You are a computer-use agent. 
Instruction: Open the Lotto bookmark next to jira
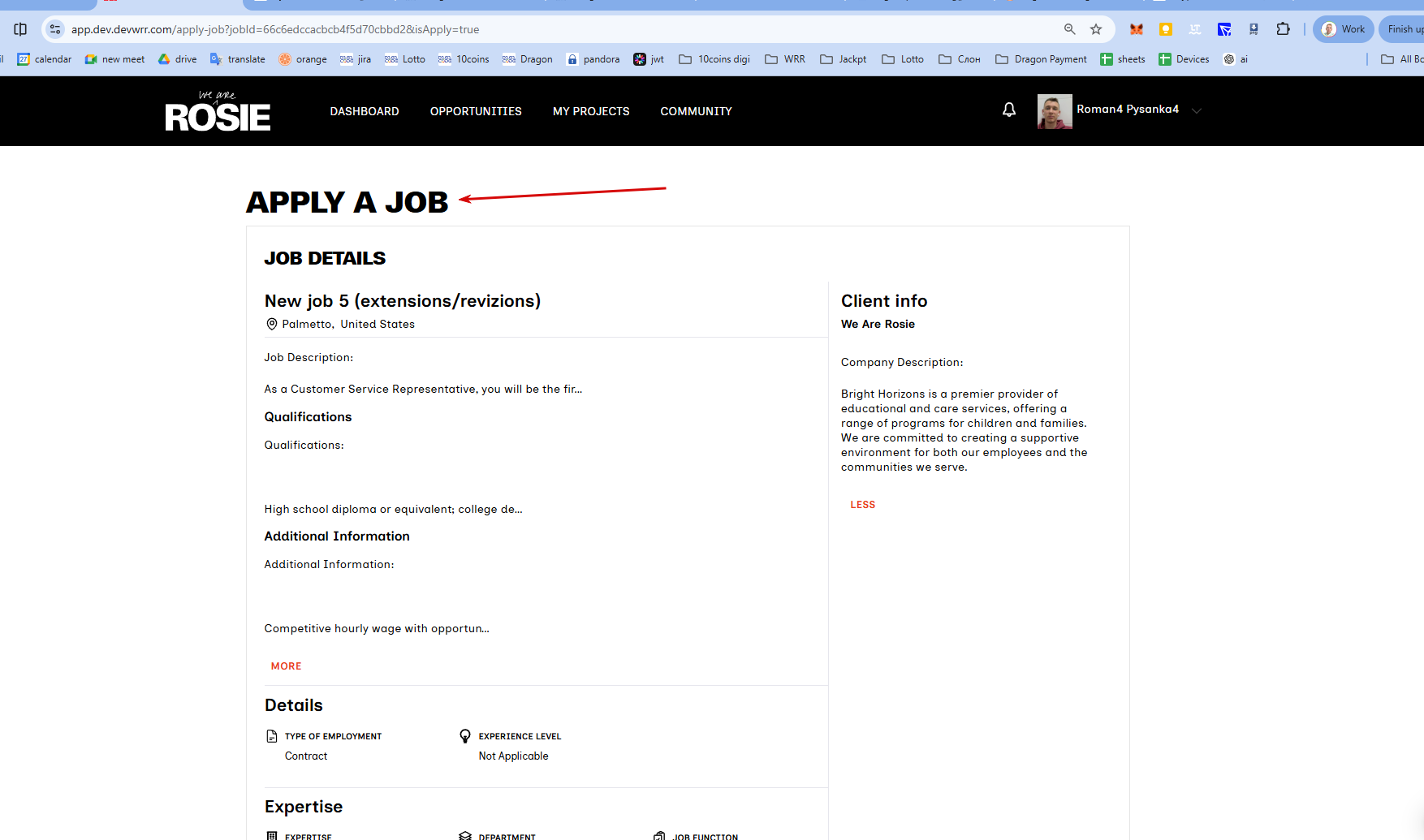coord(405,59)
